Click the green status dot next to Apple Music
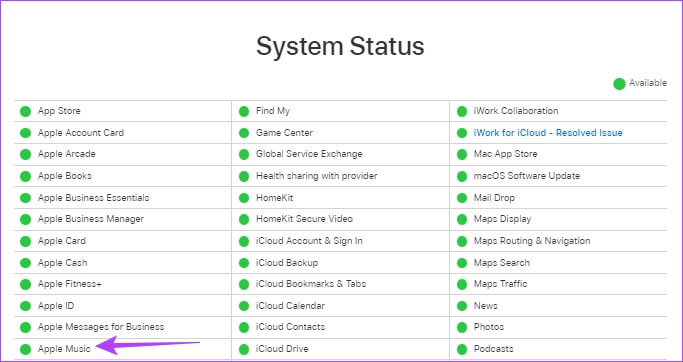 pyautogui.click(x=25, y=349)
